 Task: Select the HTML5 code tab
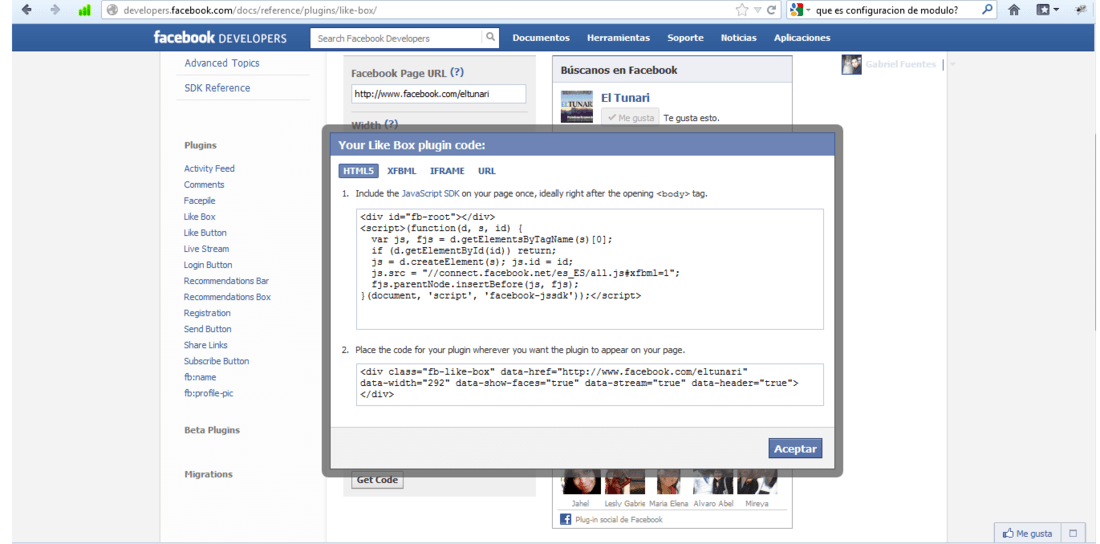(x=358, y=171)
